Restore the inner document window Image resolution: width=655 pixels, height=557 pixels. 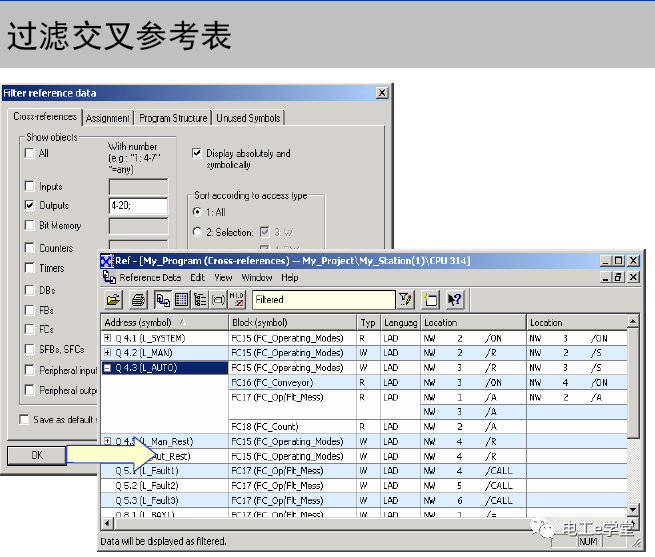[619, 277]
